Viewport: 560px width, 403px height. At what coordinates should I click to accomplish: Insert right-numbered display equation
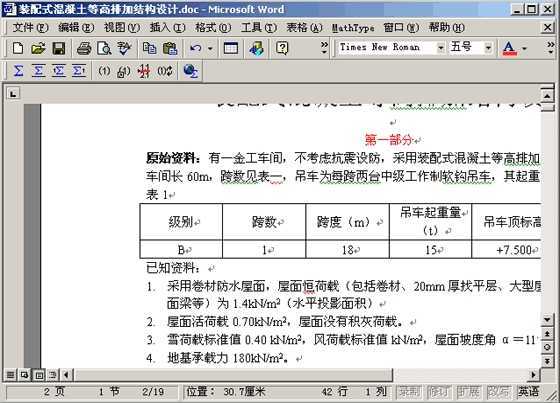tap(79, 71)
